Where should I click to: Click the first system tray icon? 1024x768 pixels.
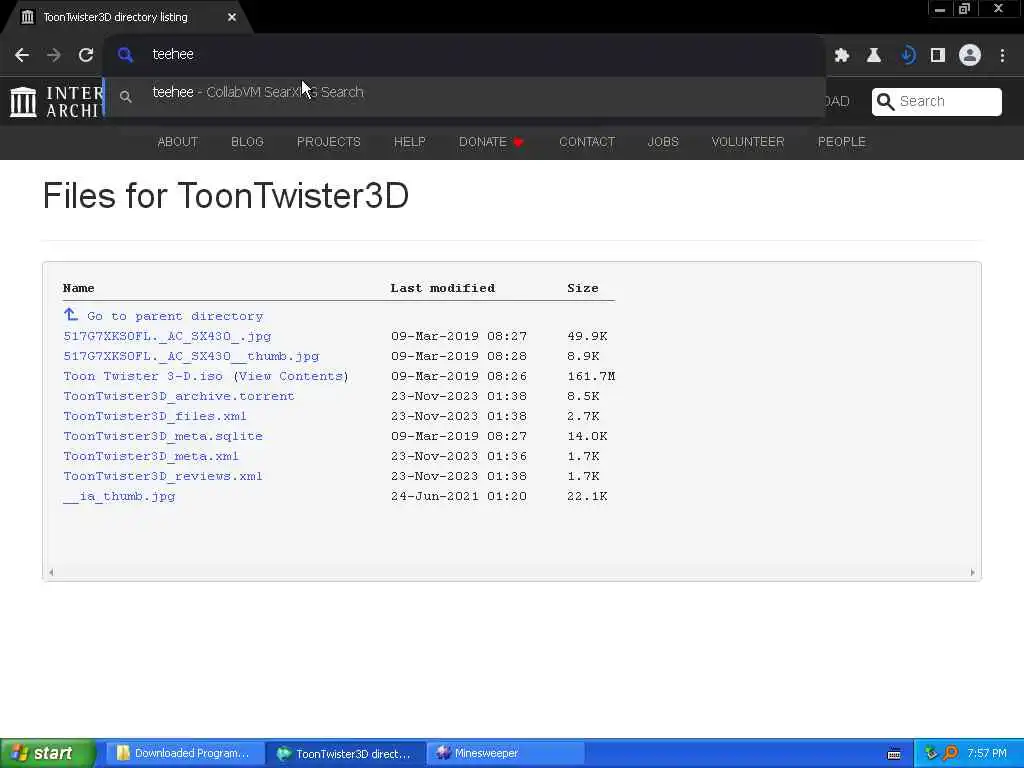pos(931,754)
